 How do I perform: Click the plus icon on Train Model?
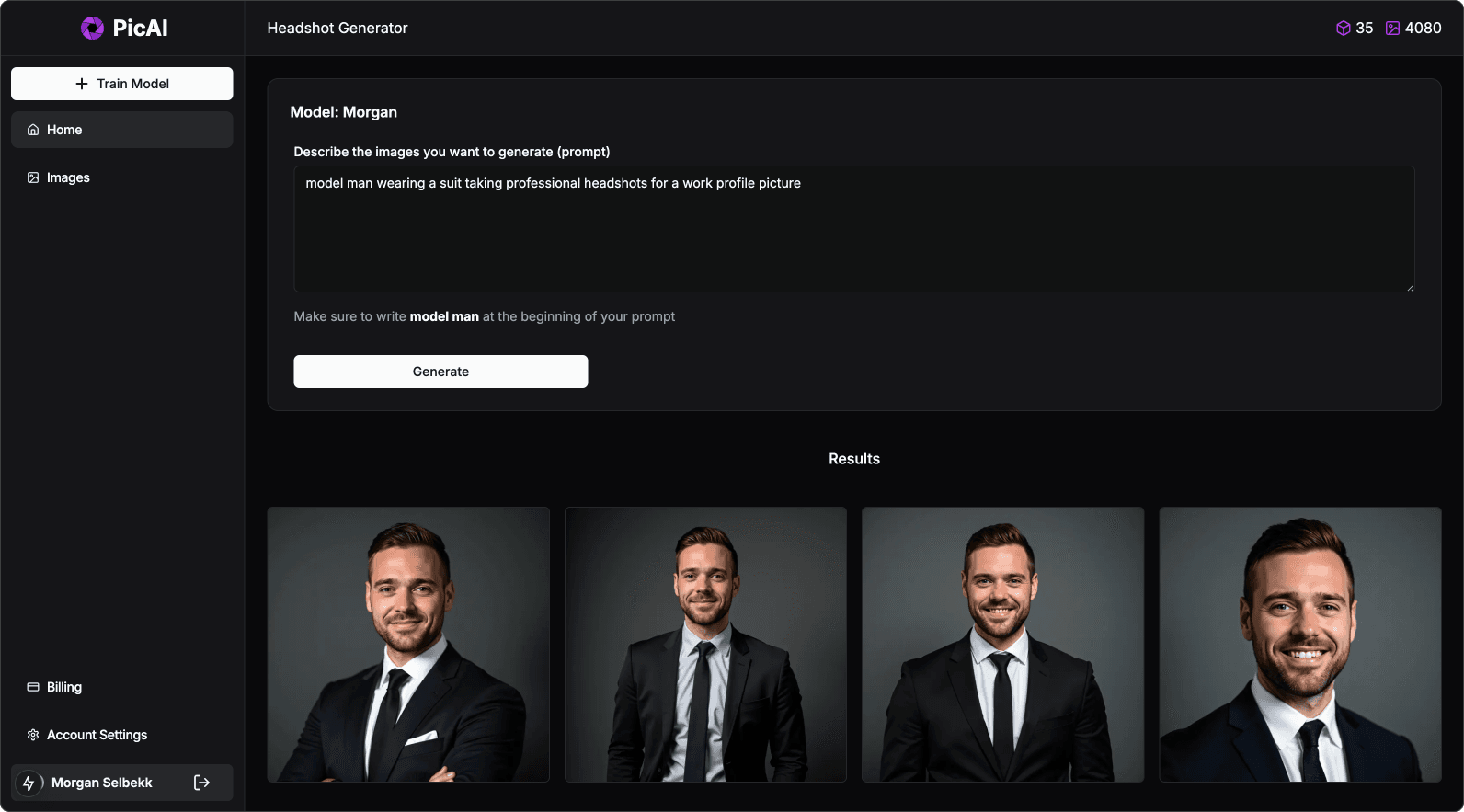point(82,84)
